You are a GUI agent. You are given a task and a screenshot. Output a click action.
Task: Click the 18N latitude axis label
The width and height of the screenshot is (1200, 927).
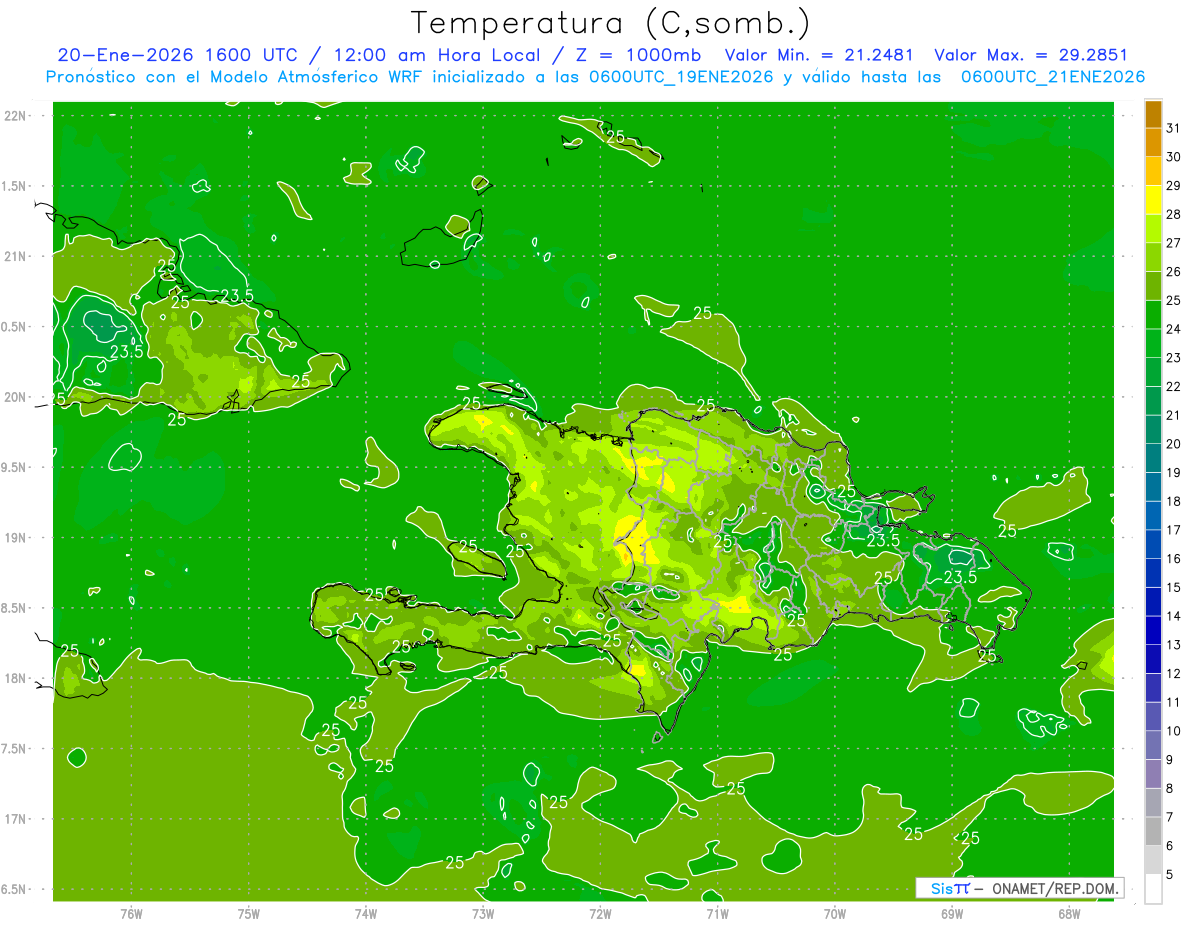click(16, 678)
